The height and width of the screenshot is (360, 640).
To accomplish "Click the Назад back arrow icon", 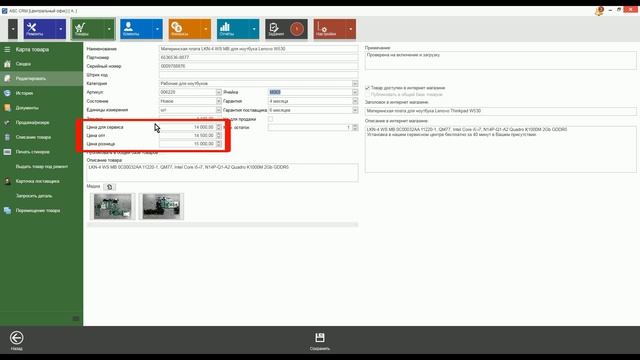I will [x=17, y=338].
